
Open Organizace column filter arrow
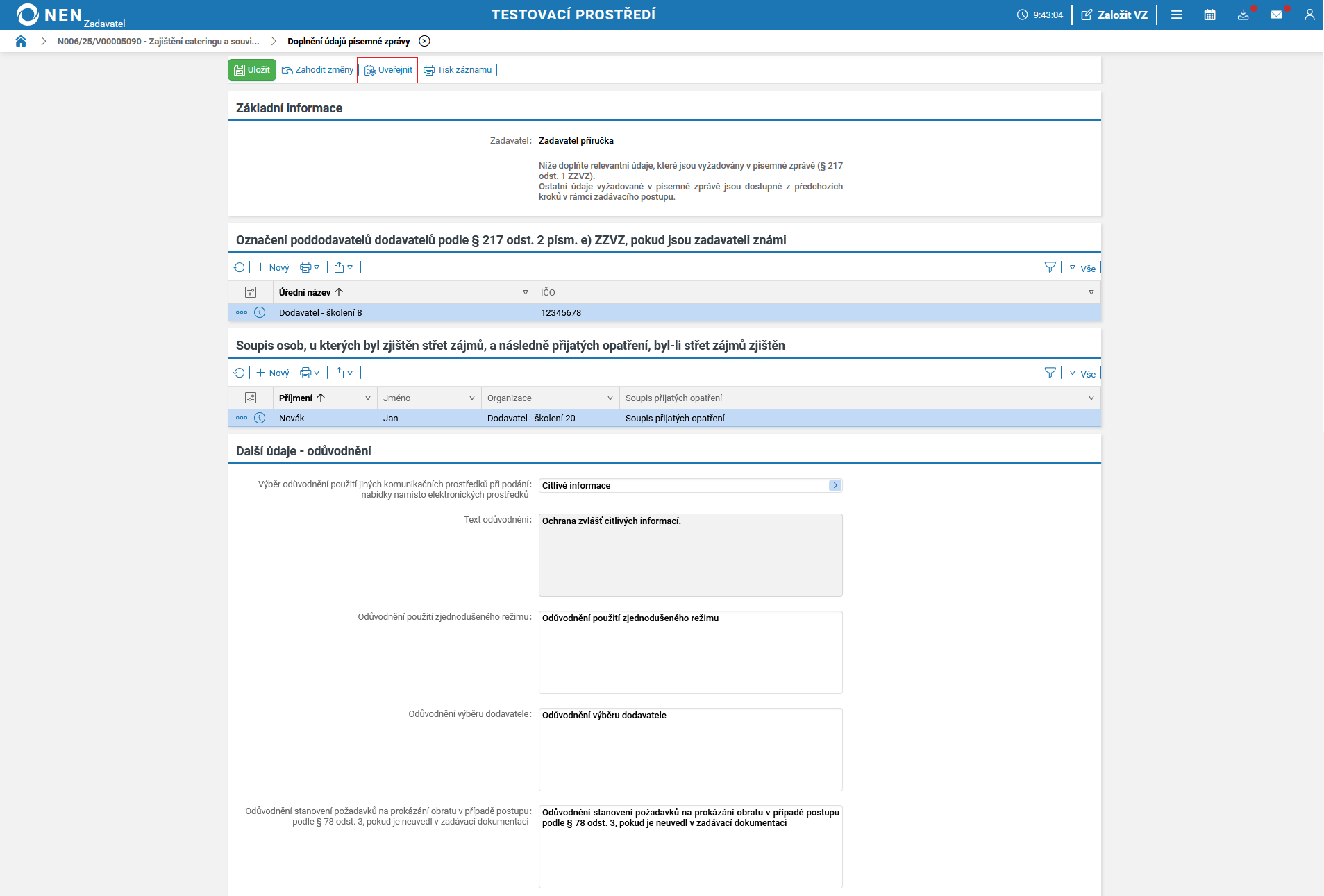click(610, 398)
